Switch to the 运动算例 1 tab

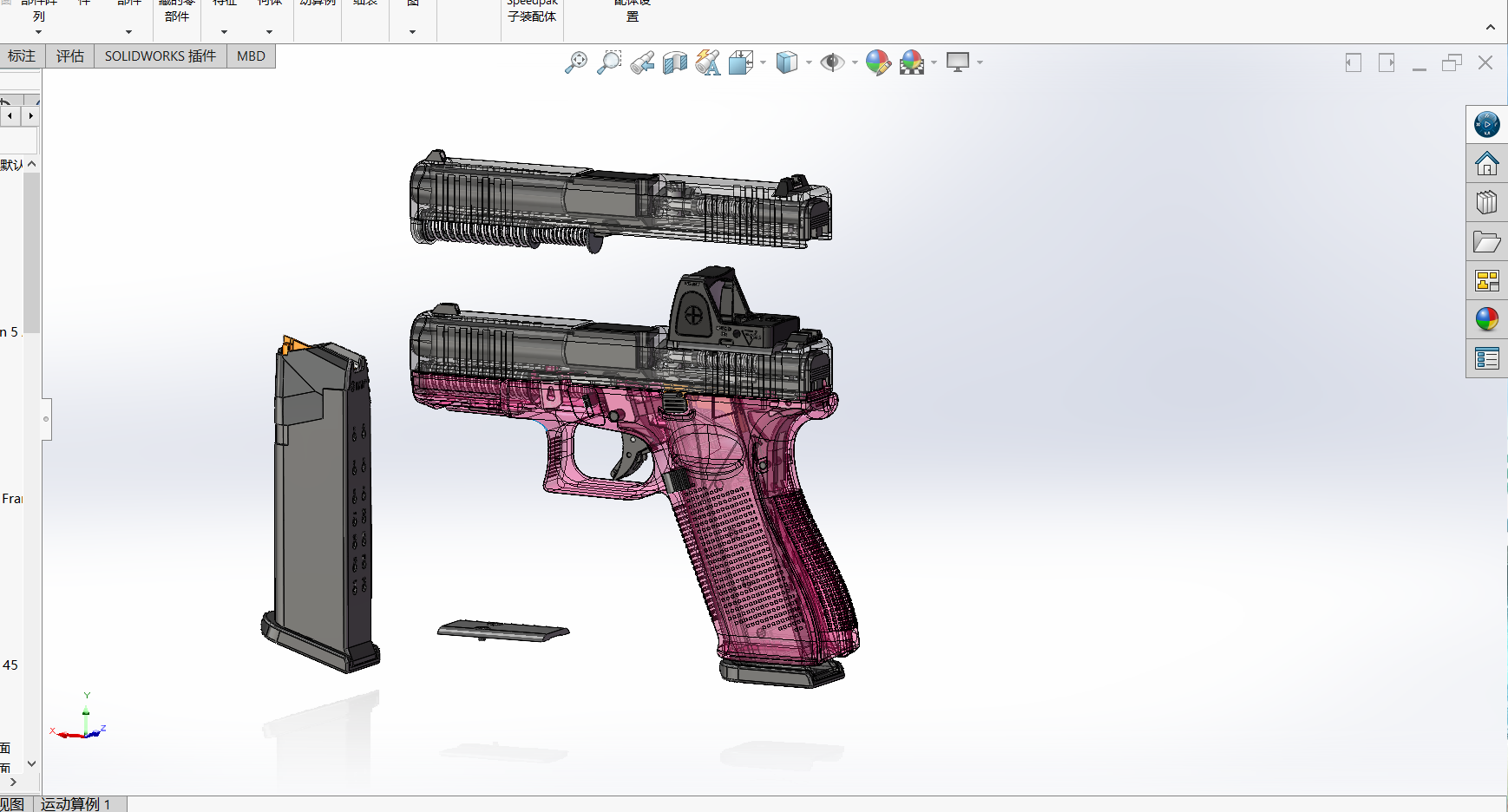[x=76, y=804]
